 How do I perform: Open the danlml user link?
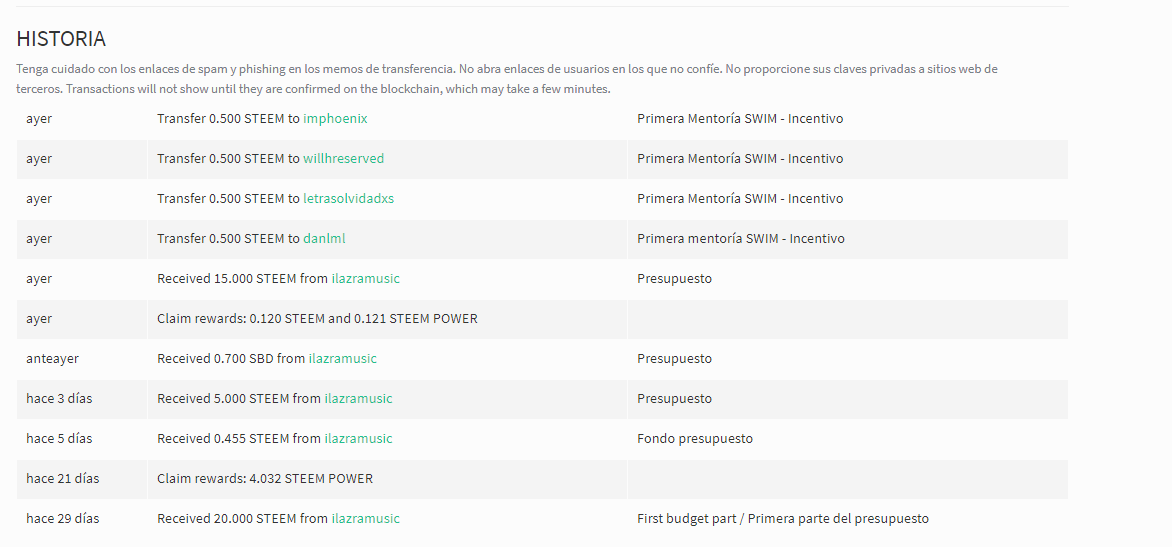coord(324,238)
